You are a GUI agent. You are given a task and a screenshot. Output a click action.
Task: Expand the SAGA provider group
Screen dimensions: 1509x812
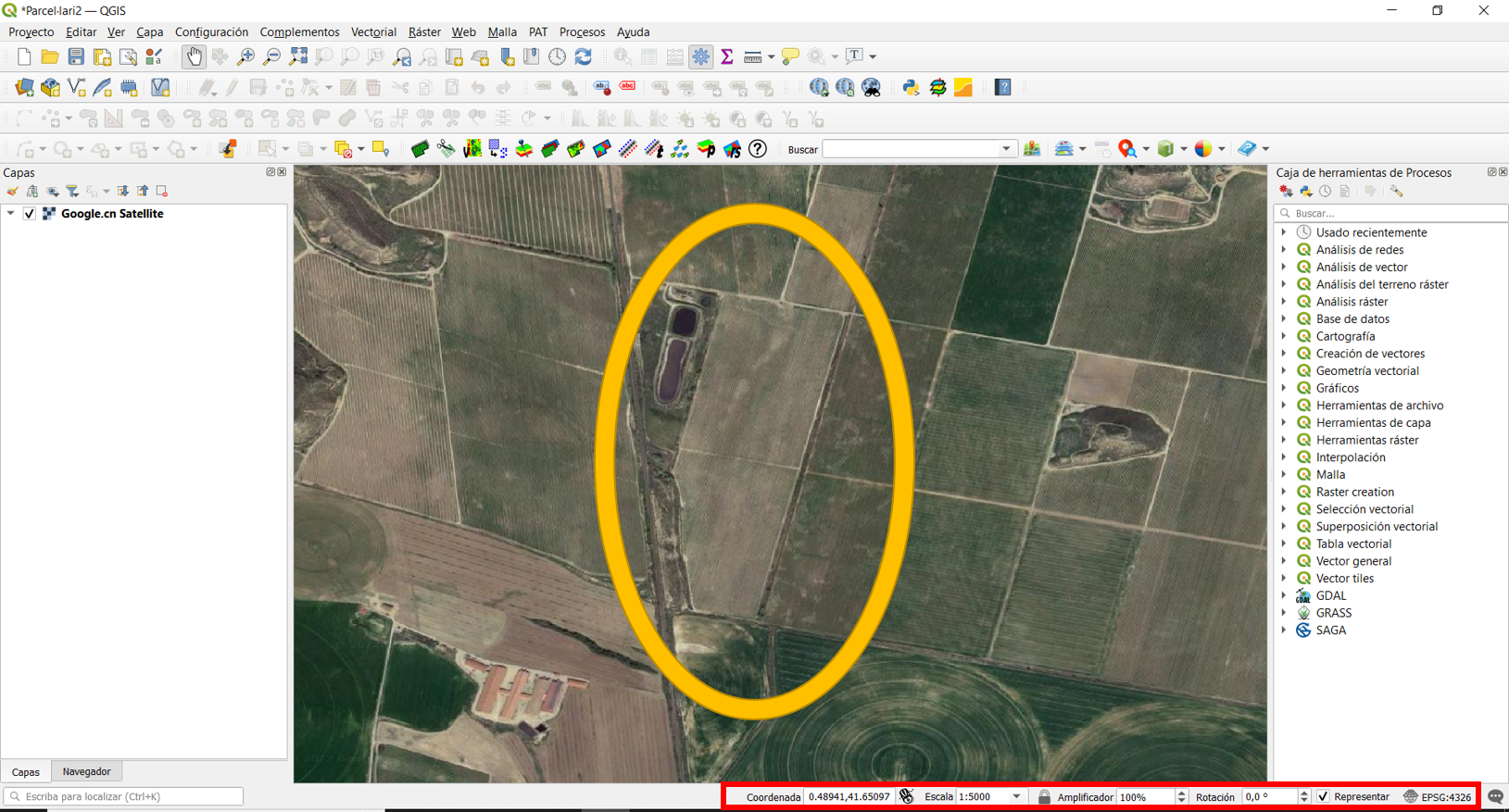1284,630
